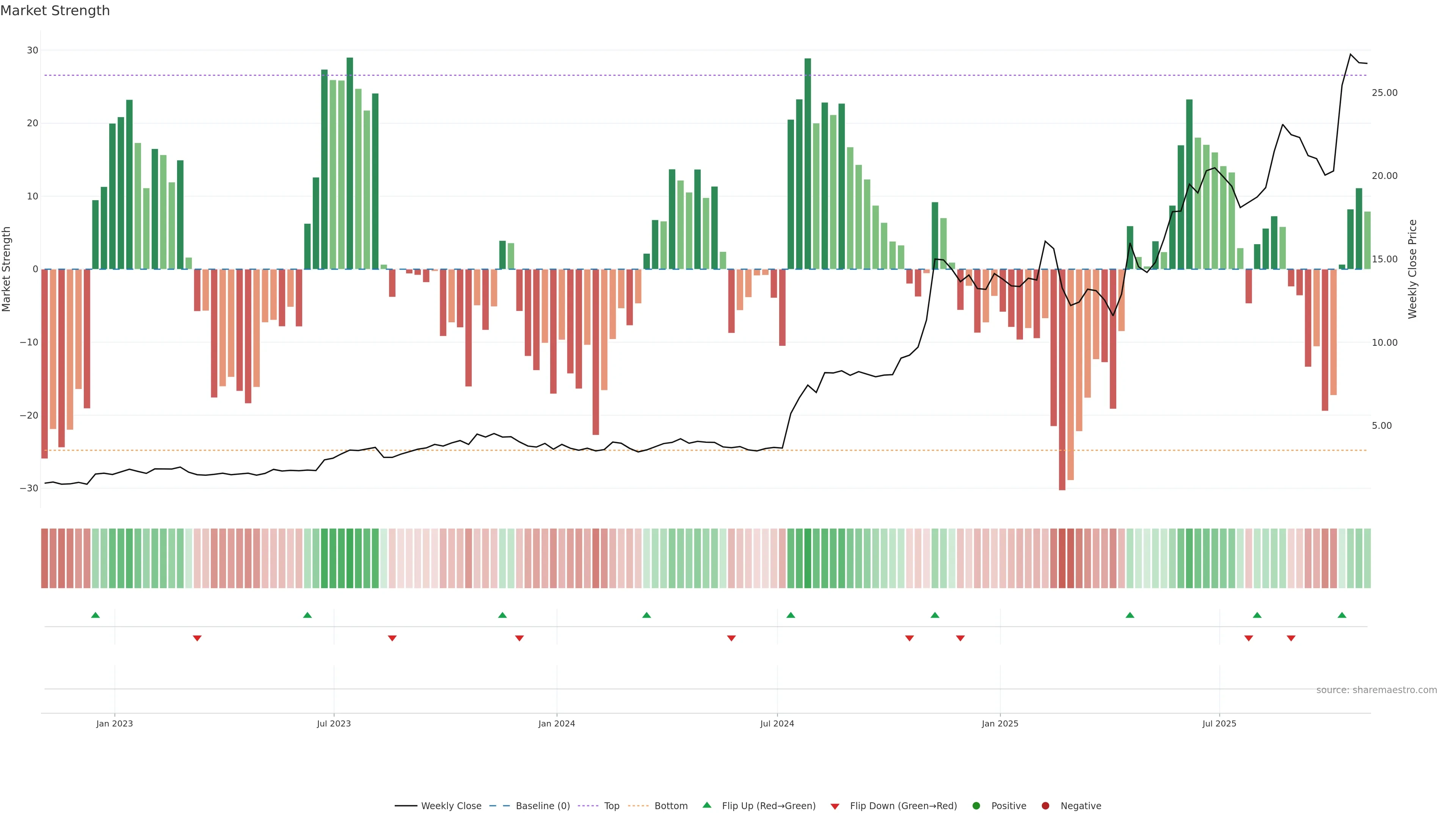Click the Weekly Close Price axis title

pyautogui.click(x=1412, y=269)
